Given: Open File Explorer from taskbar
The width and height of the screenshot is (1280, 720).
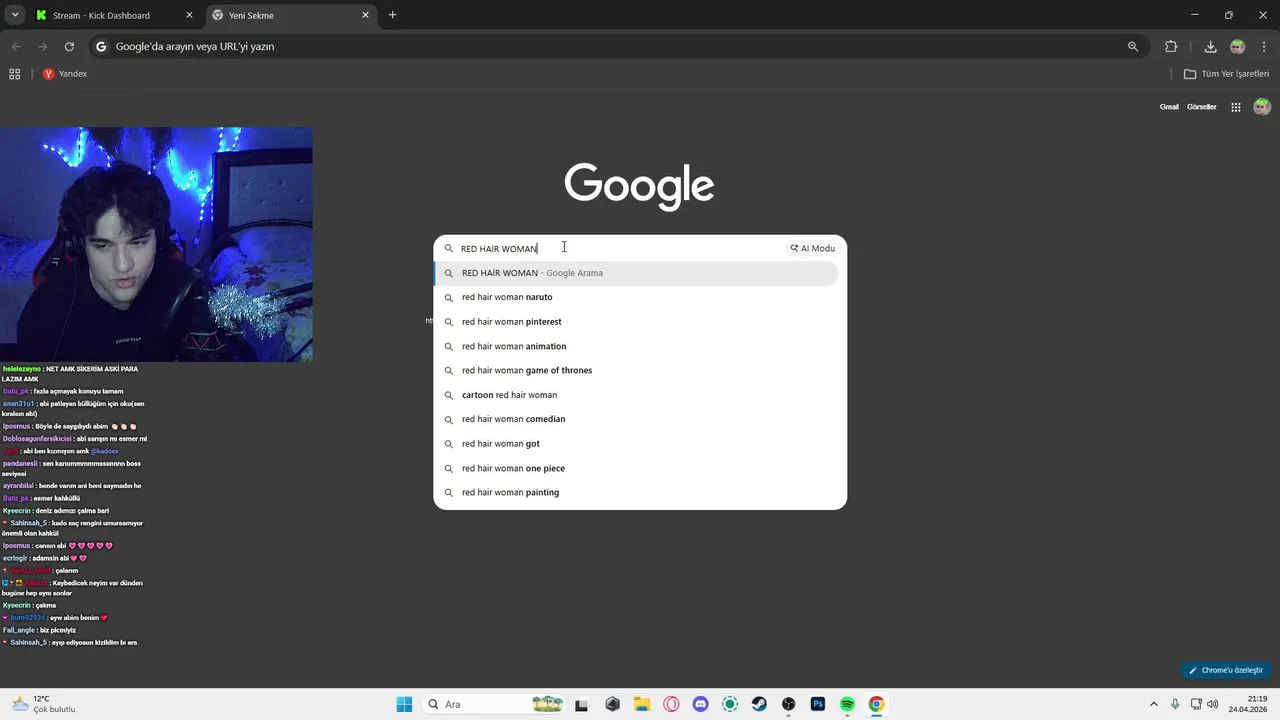Looking at the screenshot, I should 642,704.
